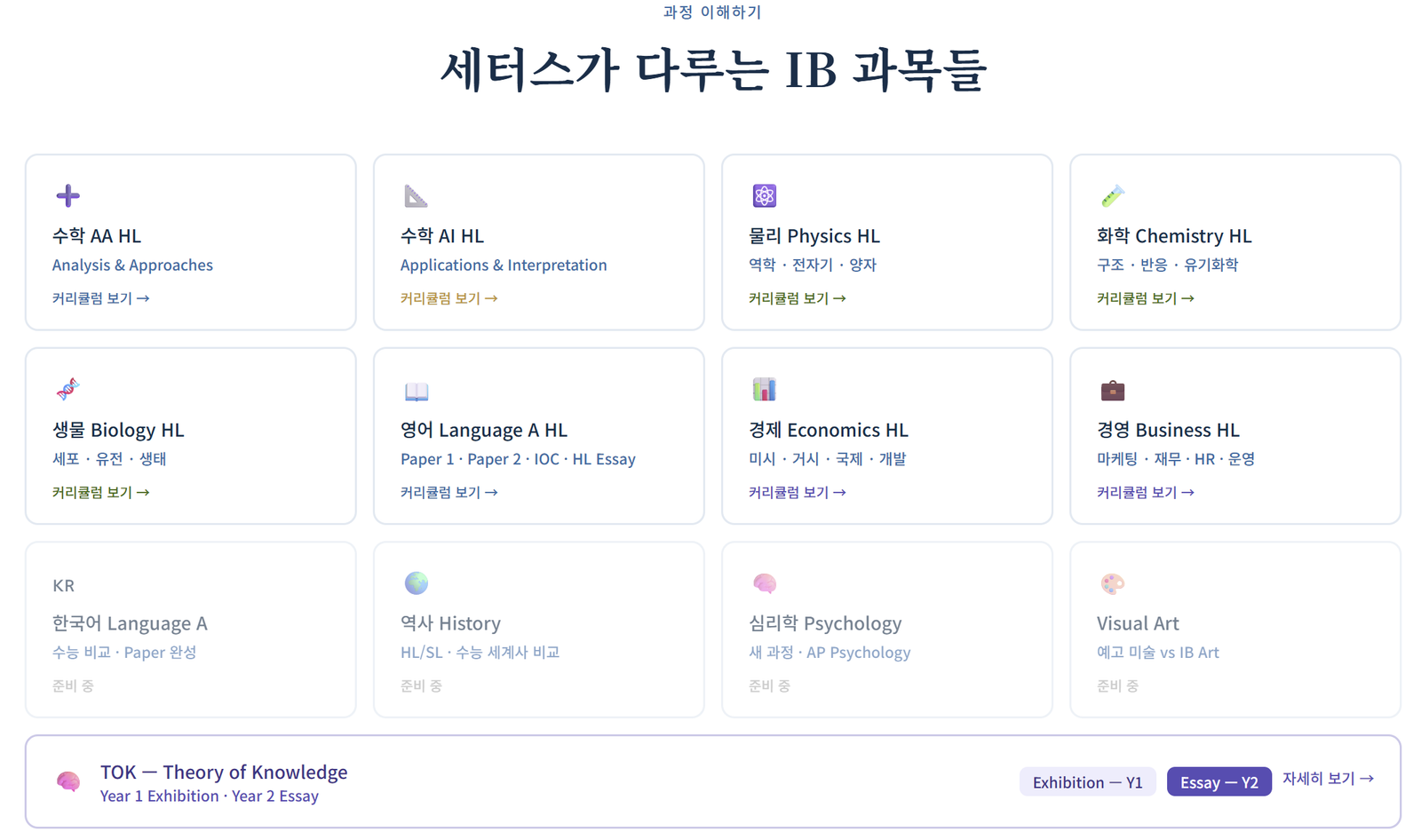Viewport: 1421px width, 840px height.
Task: Select the Exhibition — Y1 pill
Action: click(x=1087, y=782)
